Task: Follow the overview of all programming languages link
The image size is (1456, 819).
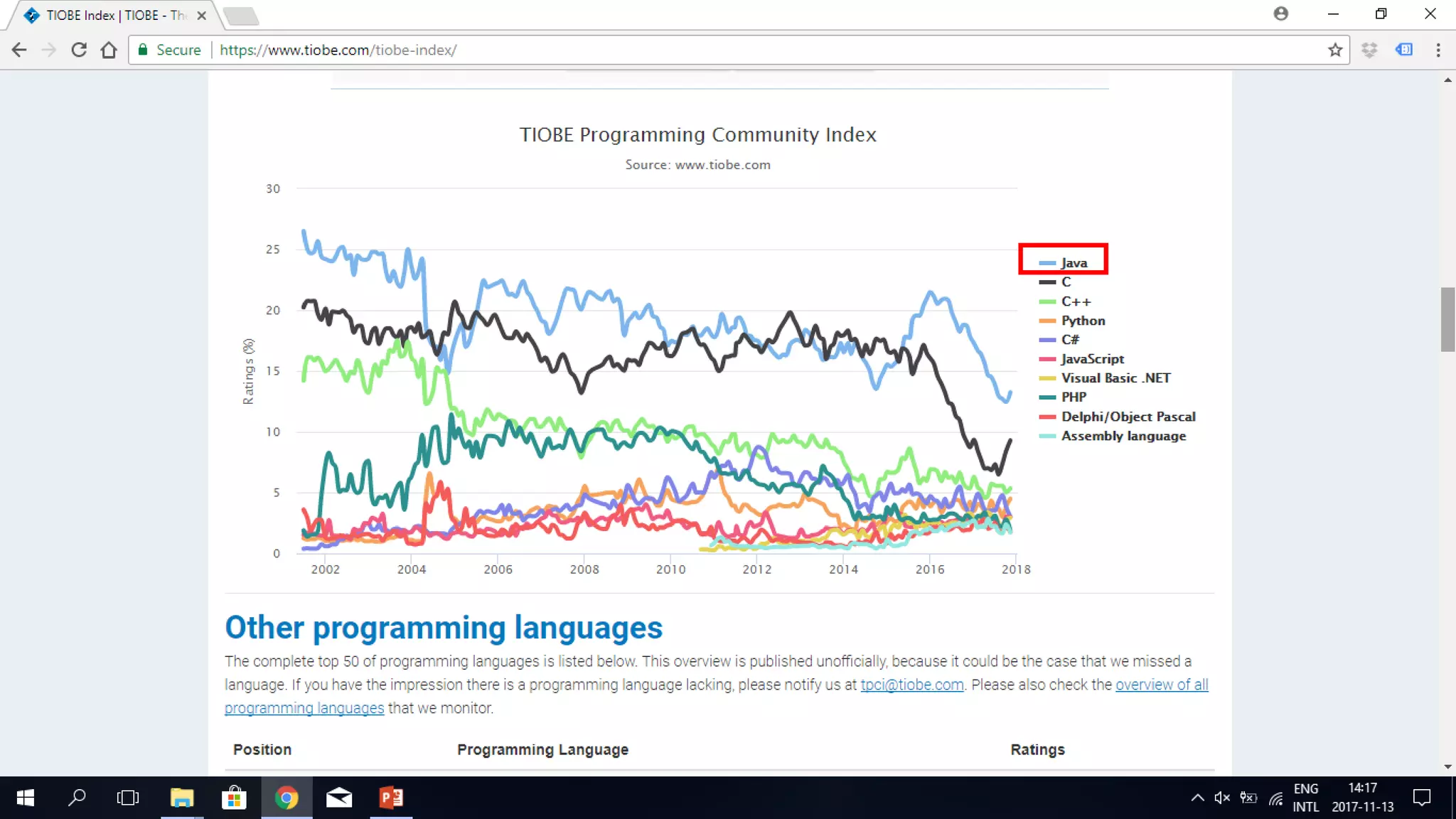Action: (x=1161, y=685)
